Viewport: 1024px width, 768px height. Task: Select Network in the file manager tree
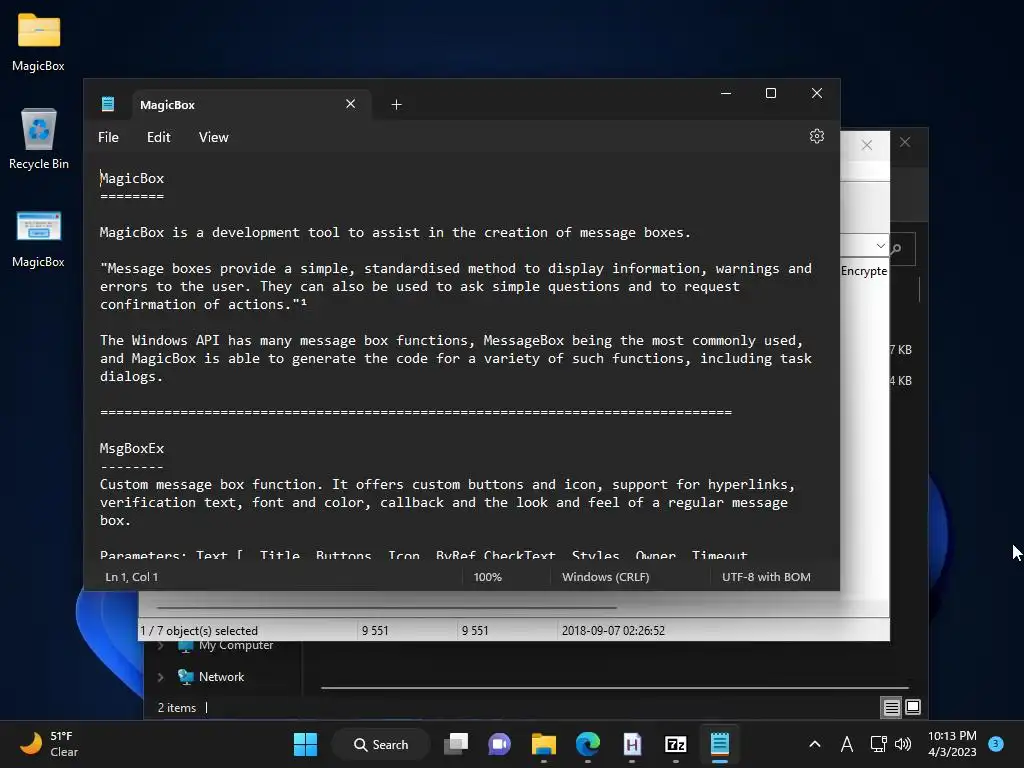pos(221,677)
